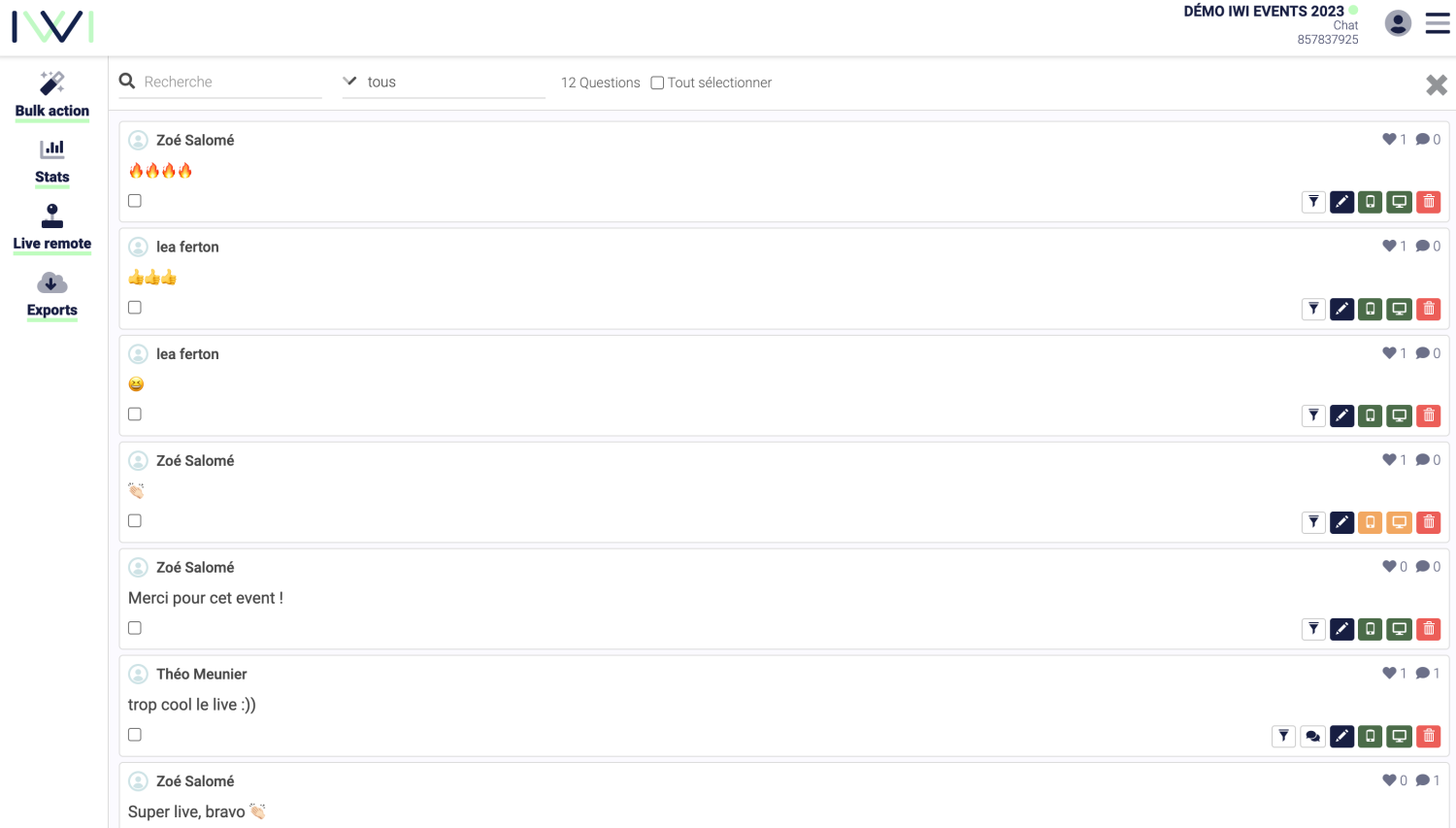Viewport: 1456px width, 828px height.
Task: Open the Live remote control
Action: (52, 229)
